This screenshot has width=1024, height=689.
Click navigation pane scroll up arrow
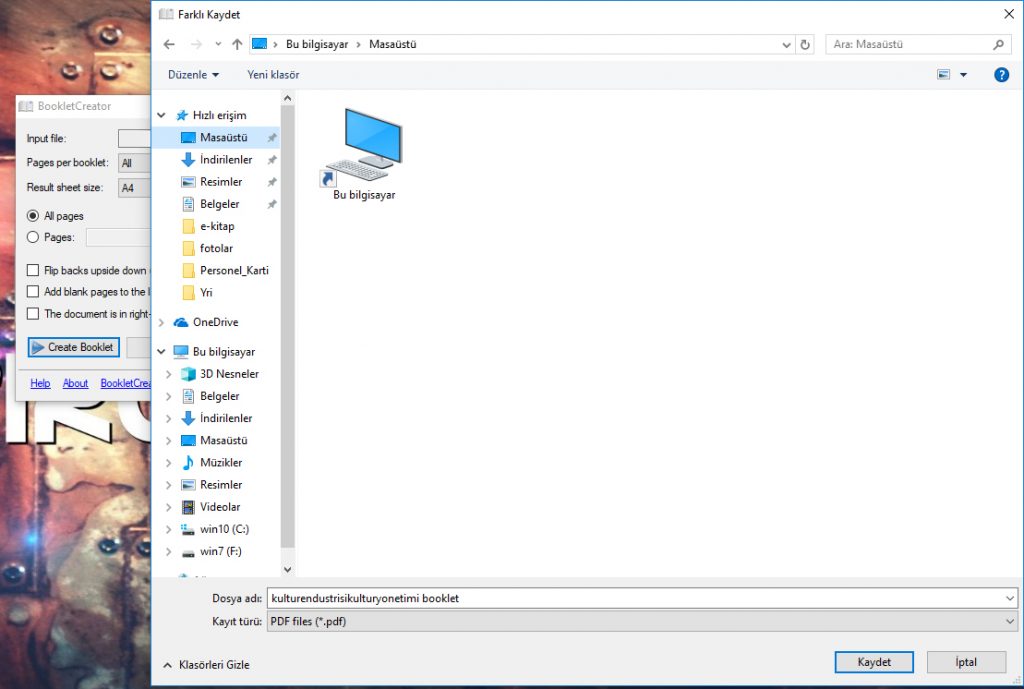(287, 98)
